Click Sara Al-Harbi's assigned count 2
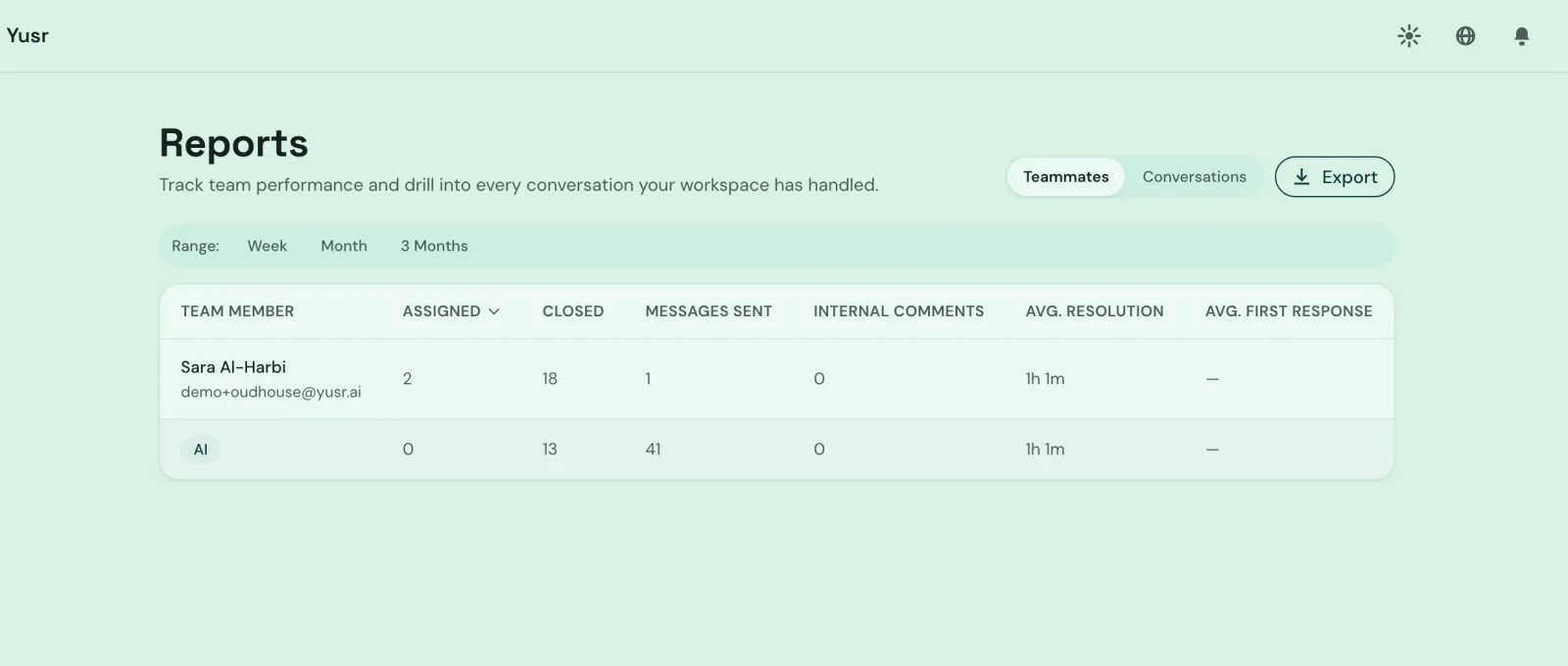The width and height of the screenshot is (1568, 666). [408, 379]
